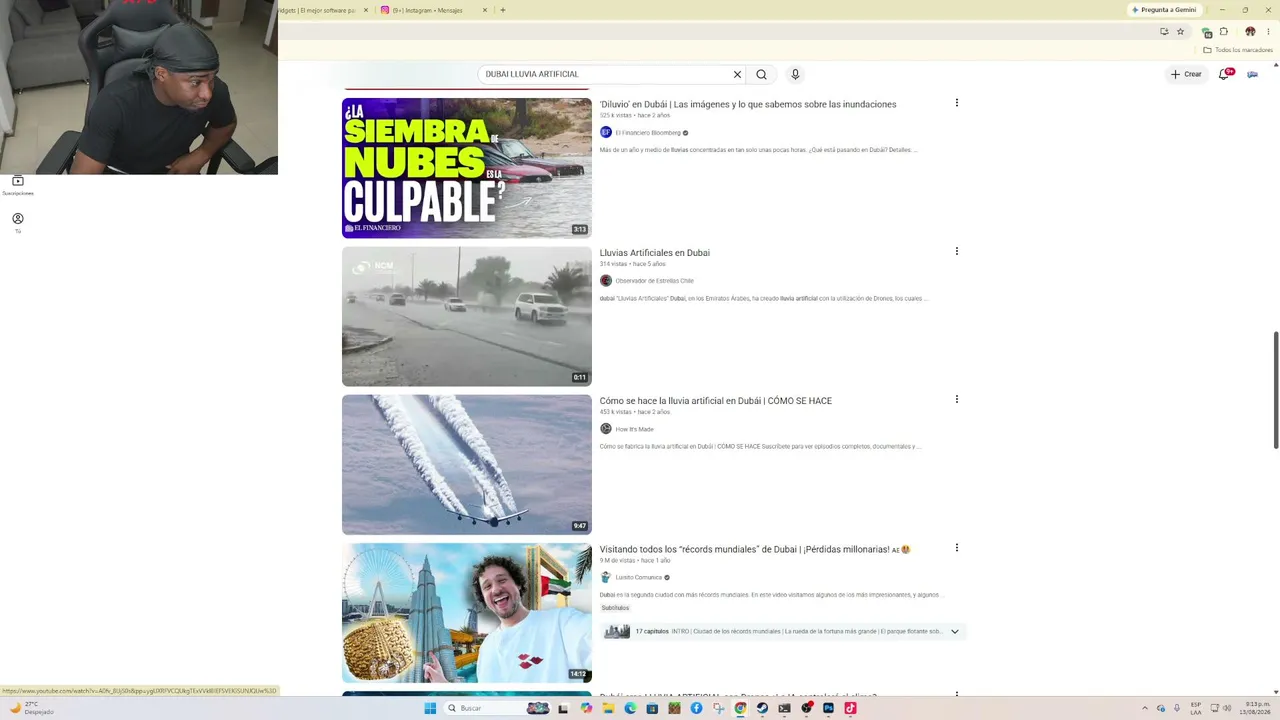Viewport: 1280px width, 720px height.
Task: Open YouTube notifications bell
Action: point(1224,74)
